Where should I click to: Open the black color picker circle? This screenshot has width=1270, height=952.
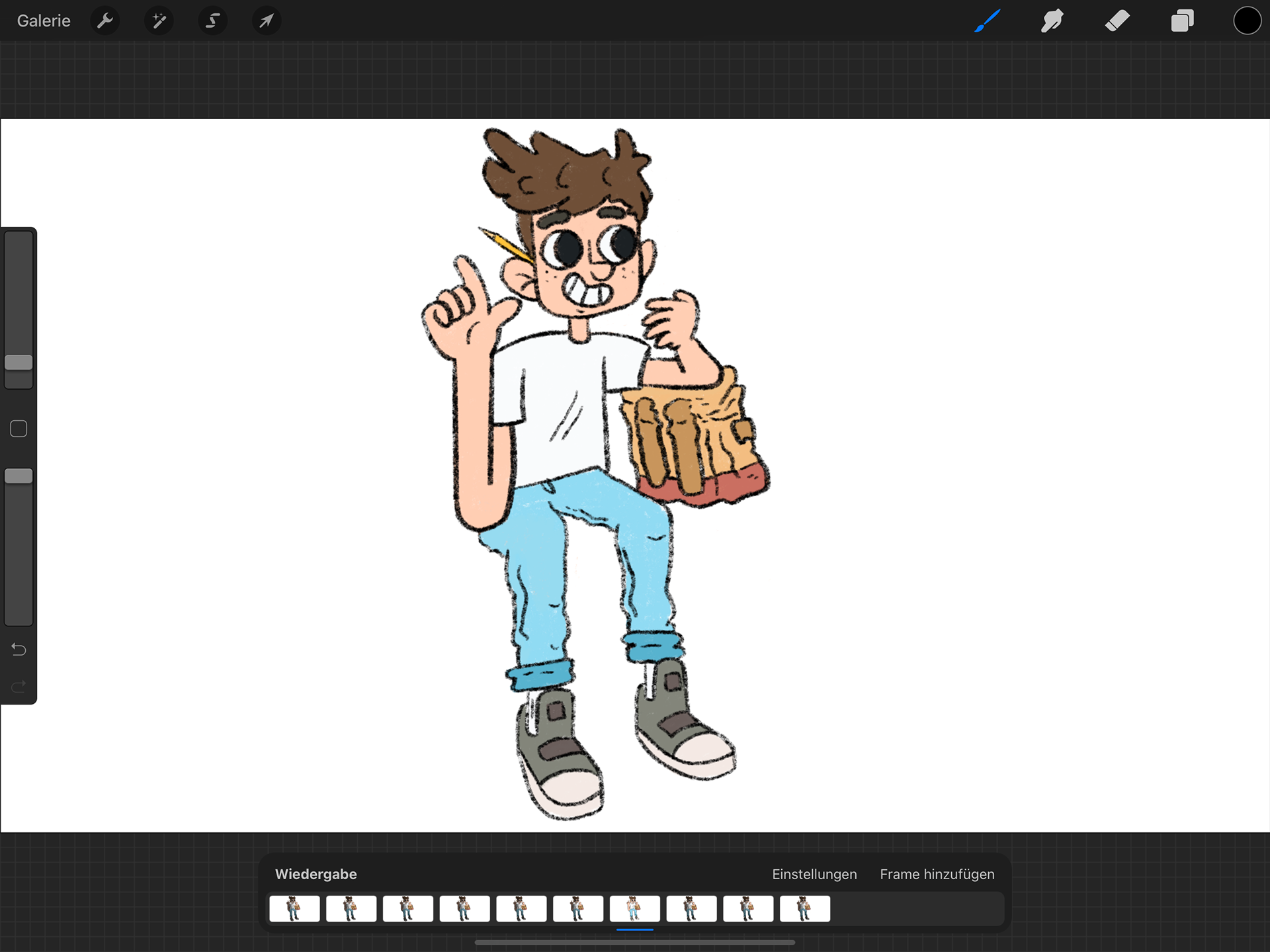pyautogui.click(x=1247, y=21)
